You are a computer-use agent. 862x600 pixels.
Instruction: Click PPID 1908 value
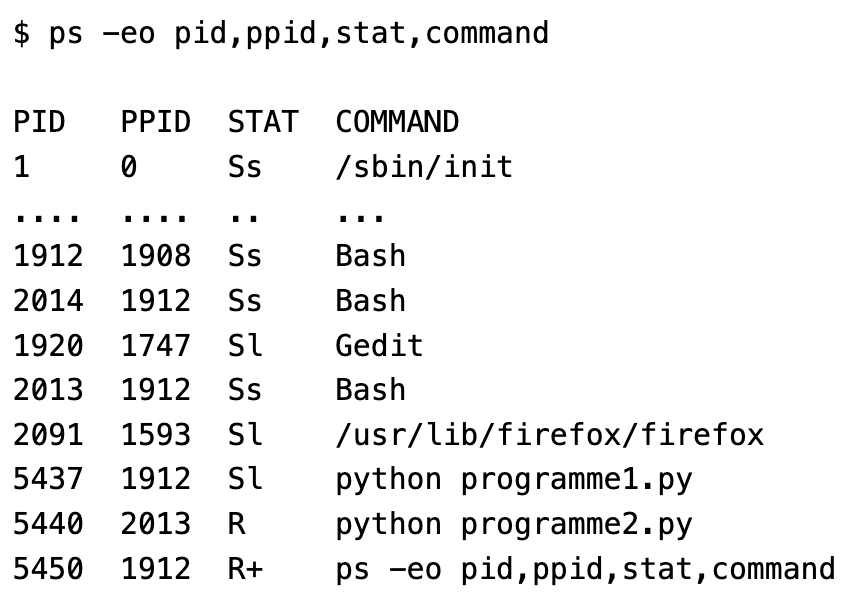pos(156,256)
